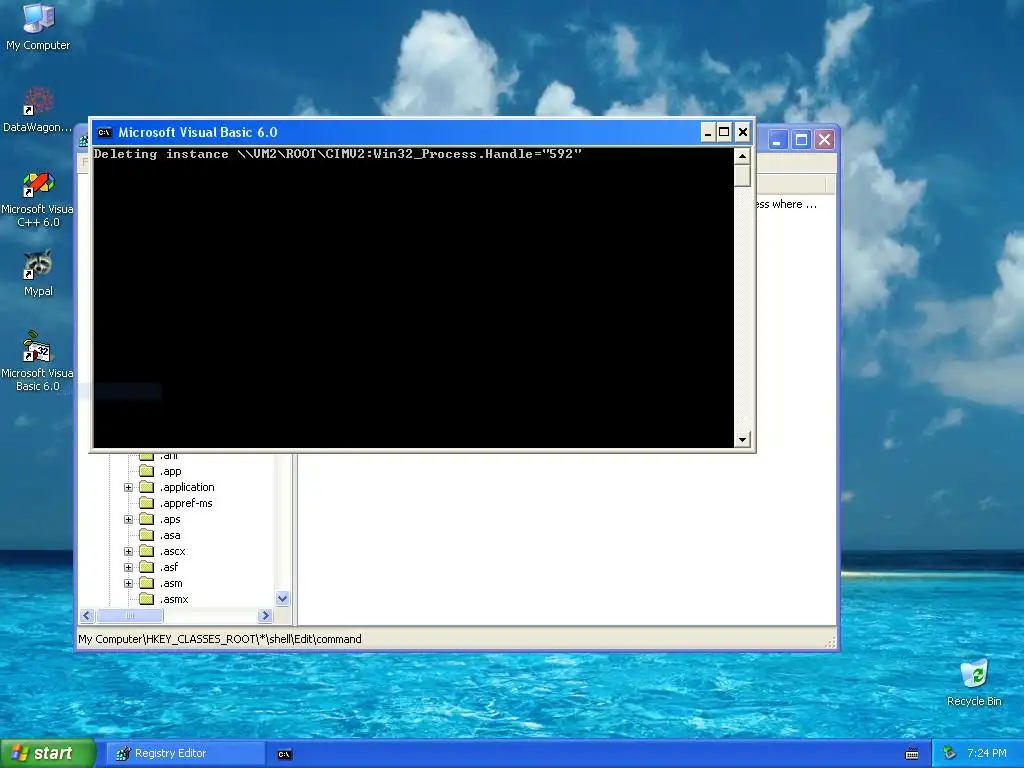Click the .asmx folder icon in the tree
Viewport: 1024px width, 768px height.
tap(147, 600)
